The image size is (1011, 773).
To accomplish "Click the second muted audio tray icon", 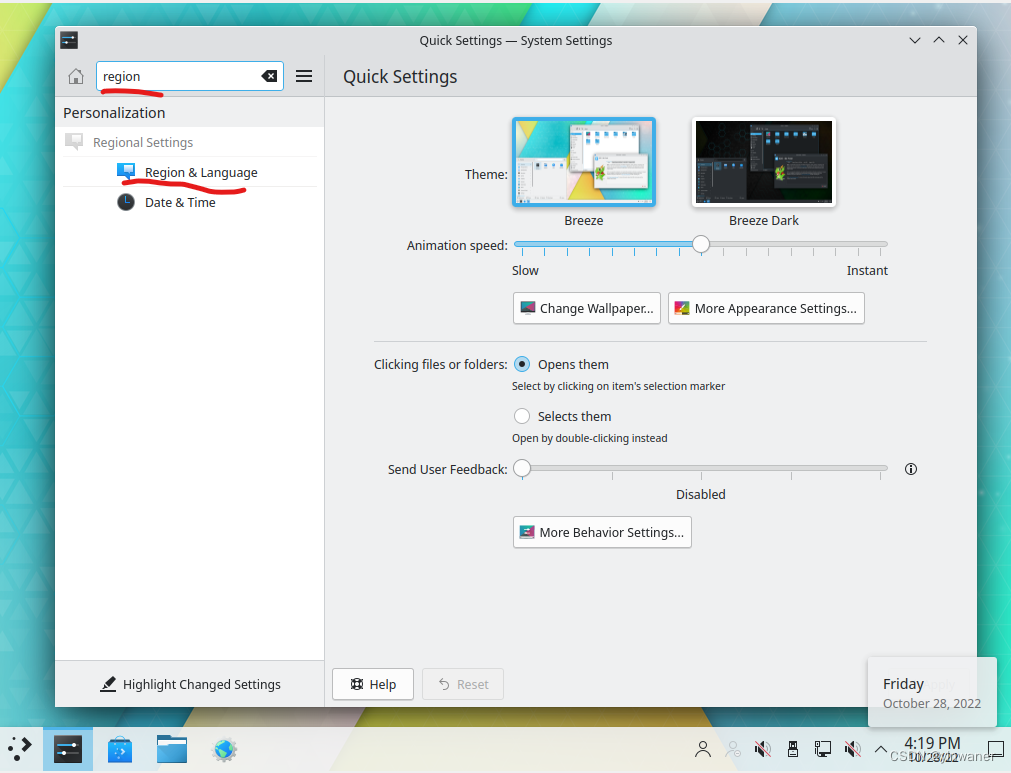I will point(852,749).
